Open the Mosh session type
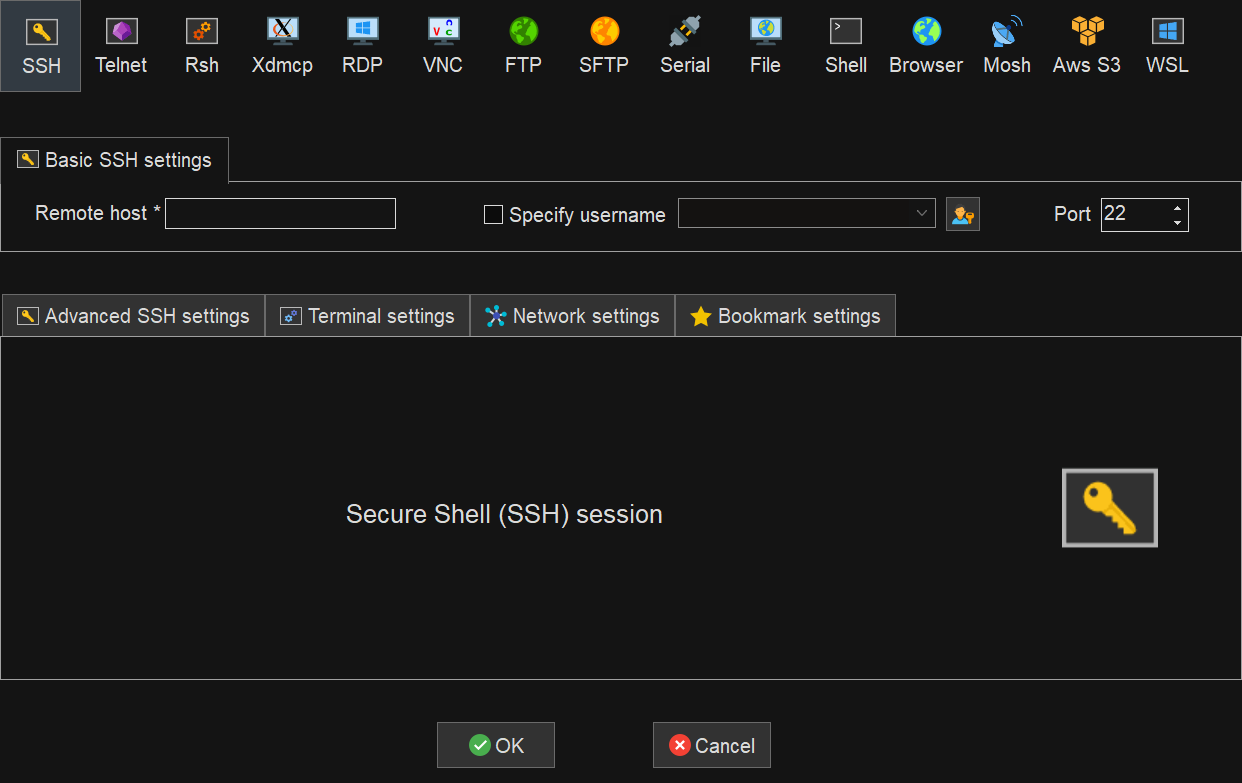The width and height of the screenshot is (1242, 783). (x=1007, y=46)
